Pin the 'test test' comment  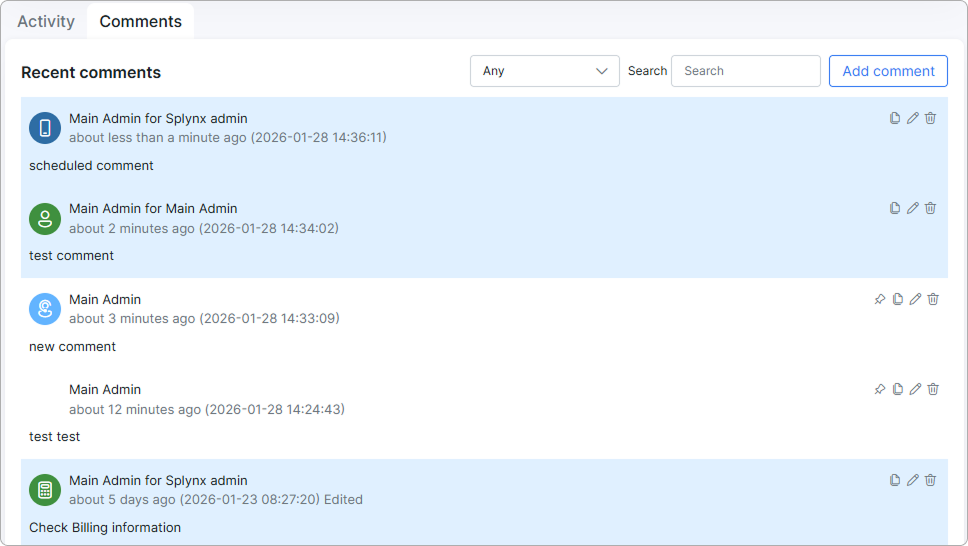point(880,389)
